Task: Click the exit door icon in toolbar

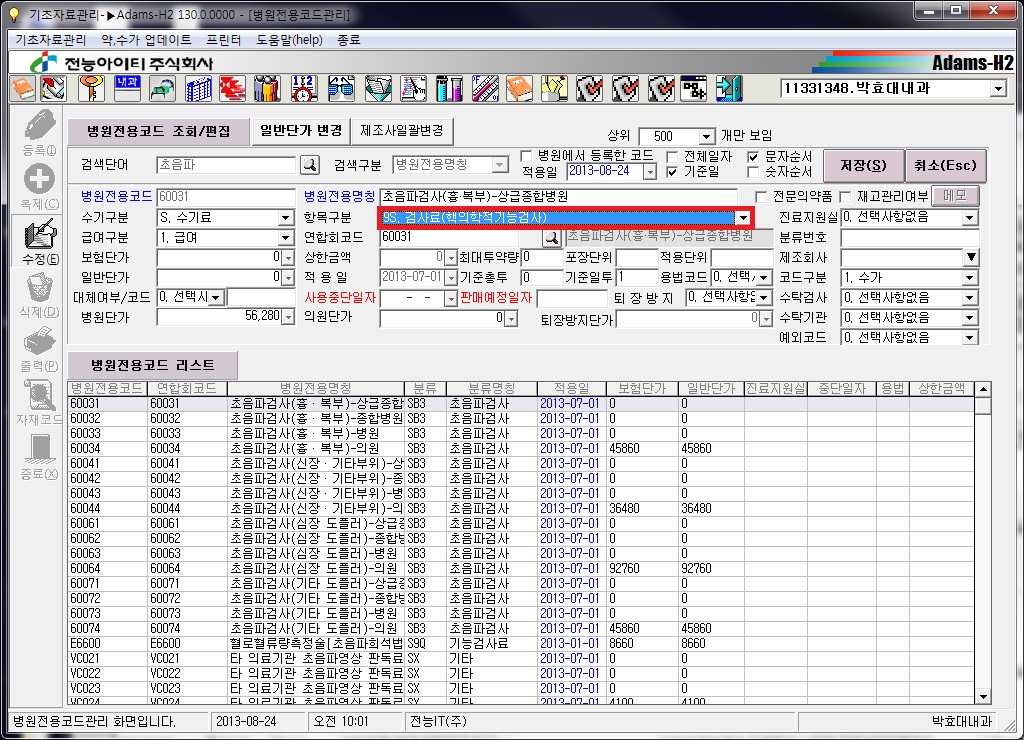Action: [729, 89]
